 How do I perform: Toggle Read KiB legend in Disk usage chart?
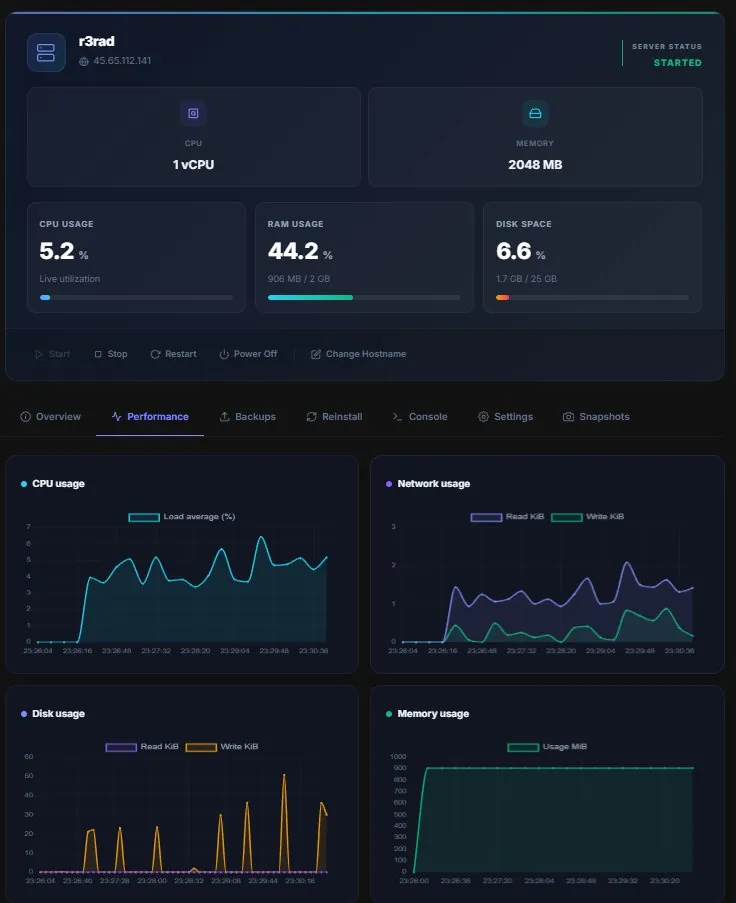[x=142, y=746]
